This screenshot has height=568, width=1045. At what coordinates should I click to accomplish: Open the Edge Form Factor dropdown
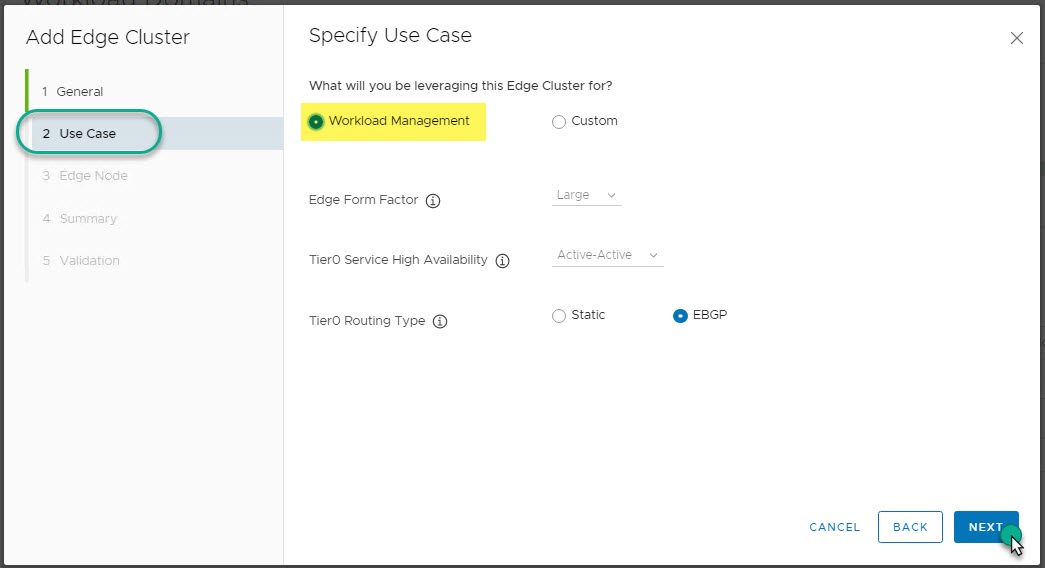click(x=586, y=195)
